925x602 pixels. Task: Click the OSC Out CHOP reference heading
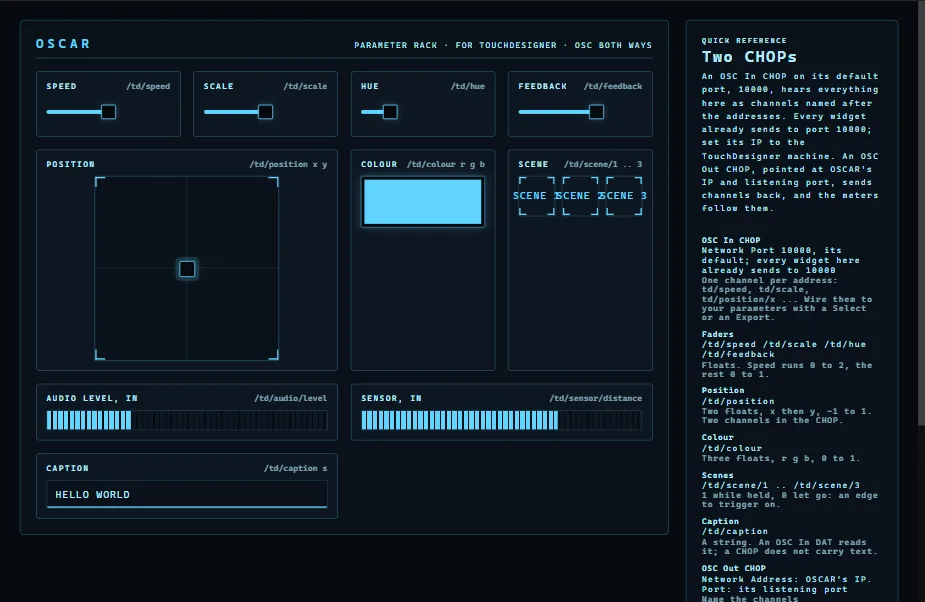point(733,568)
